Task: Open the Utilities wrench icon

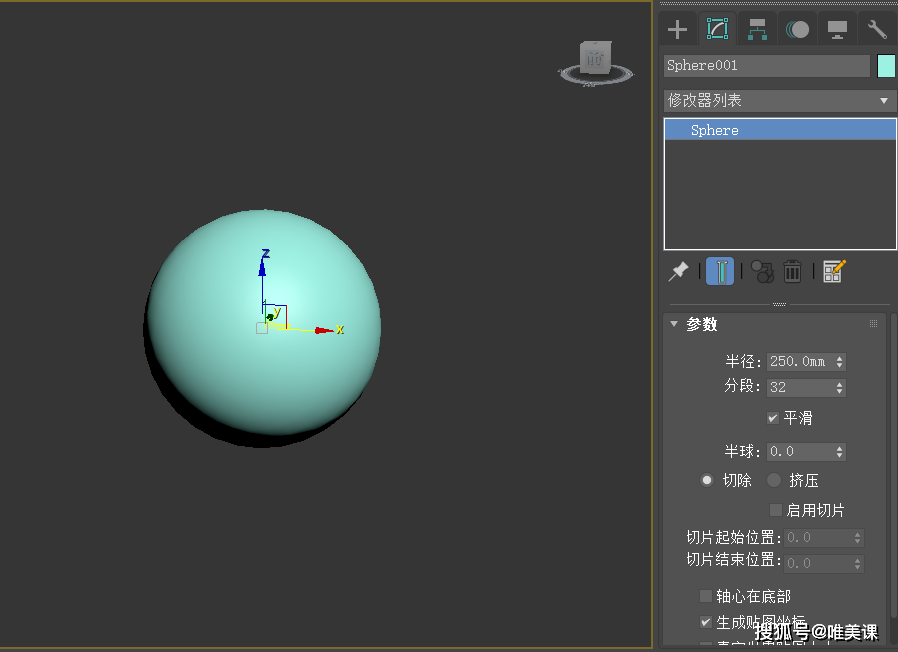Action: [x=877, y=29]
